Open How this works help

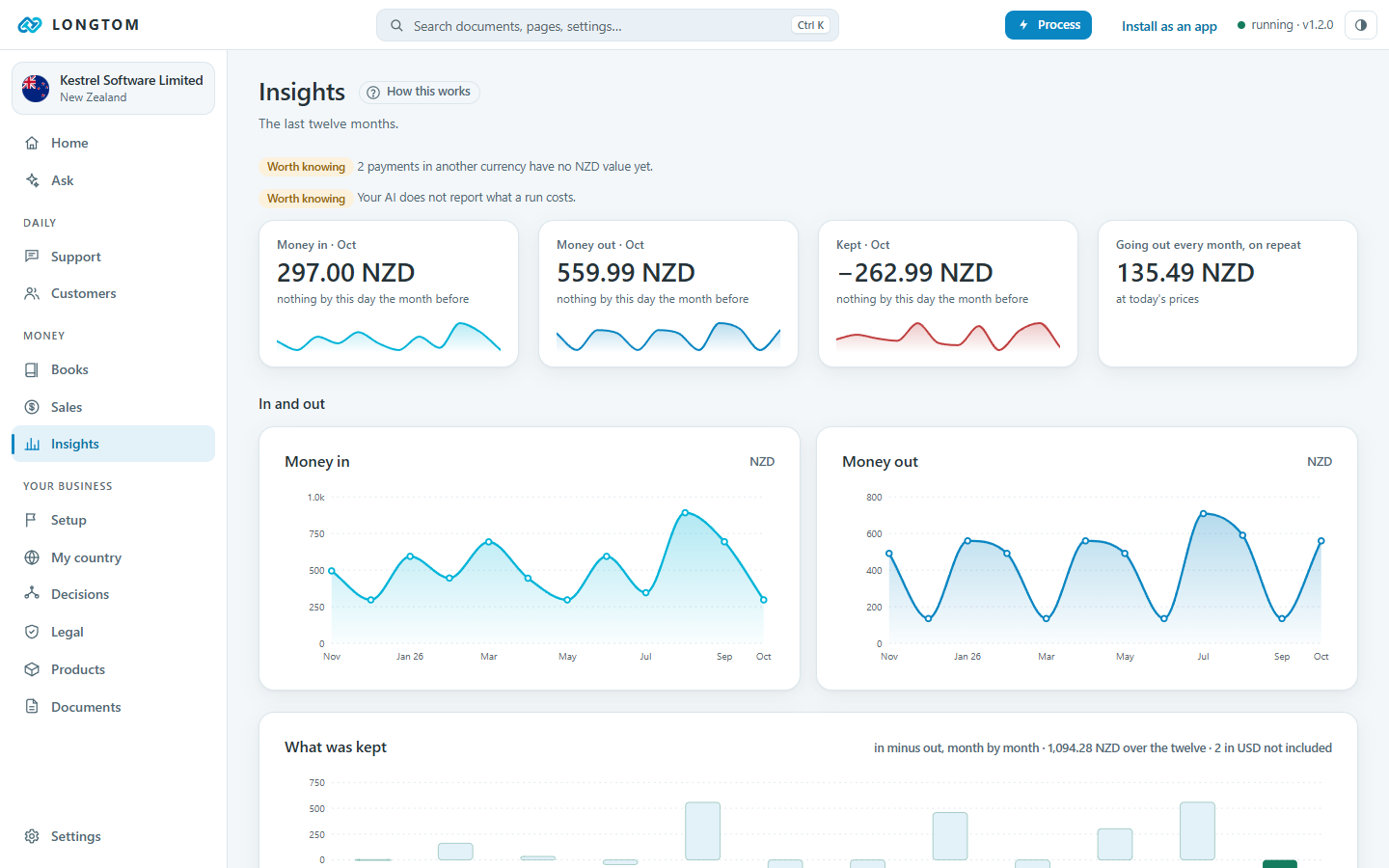[420, 92]
